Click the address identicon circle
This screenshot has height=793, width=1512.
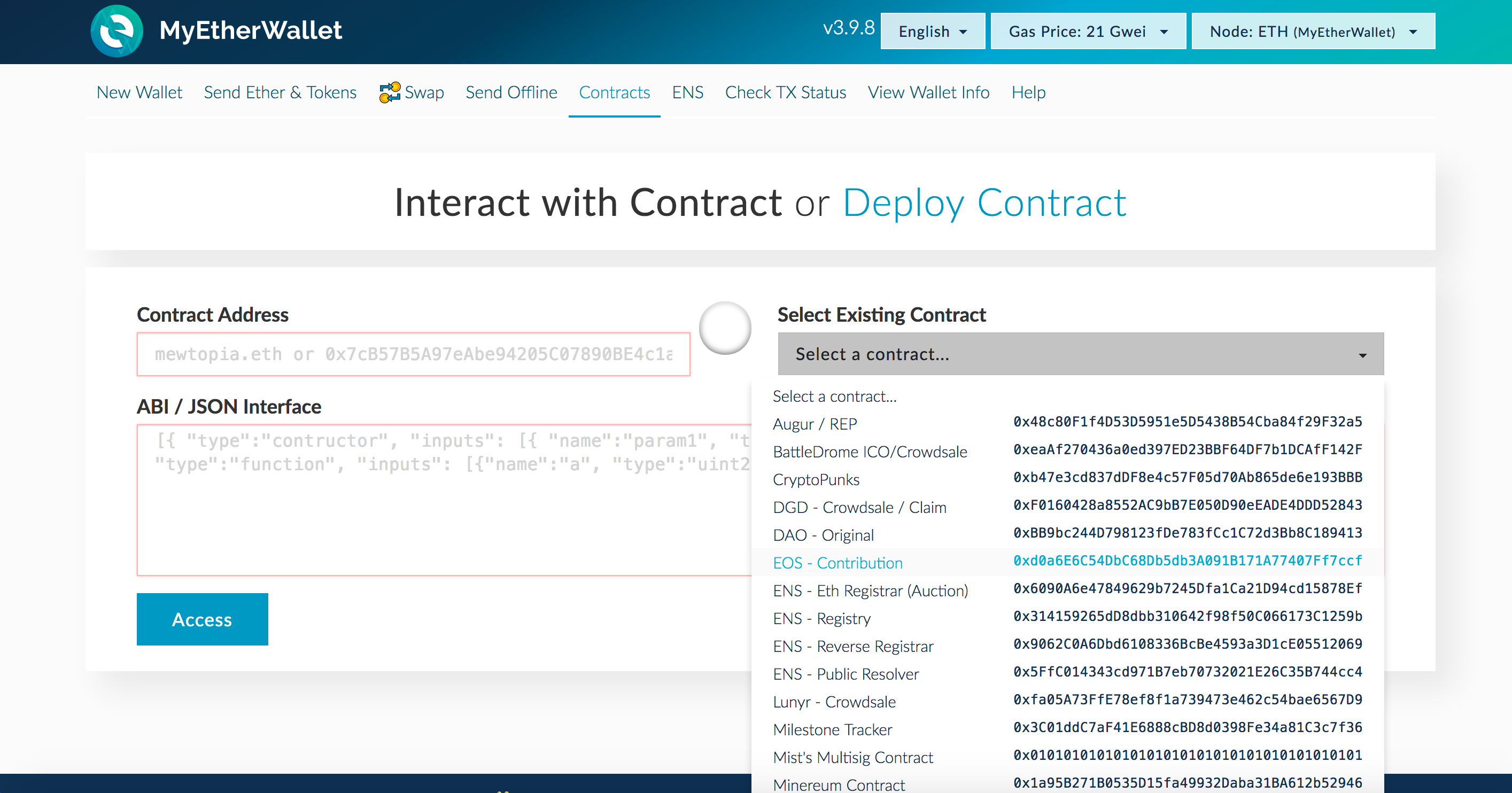pyautogui.click(x=725, y=328)
